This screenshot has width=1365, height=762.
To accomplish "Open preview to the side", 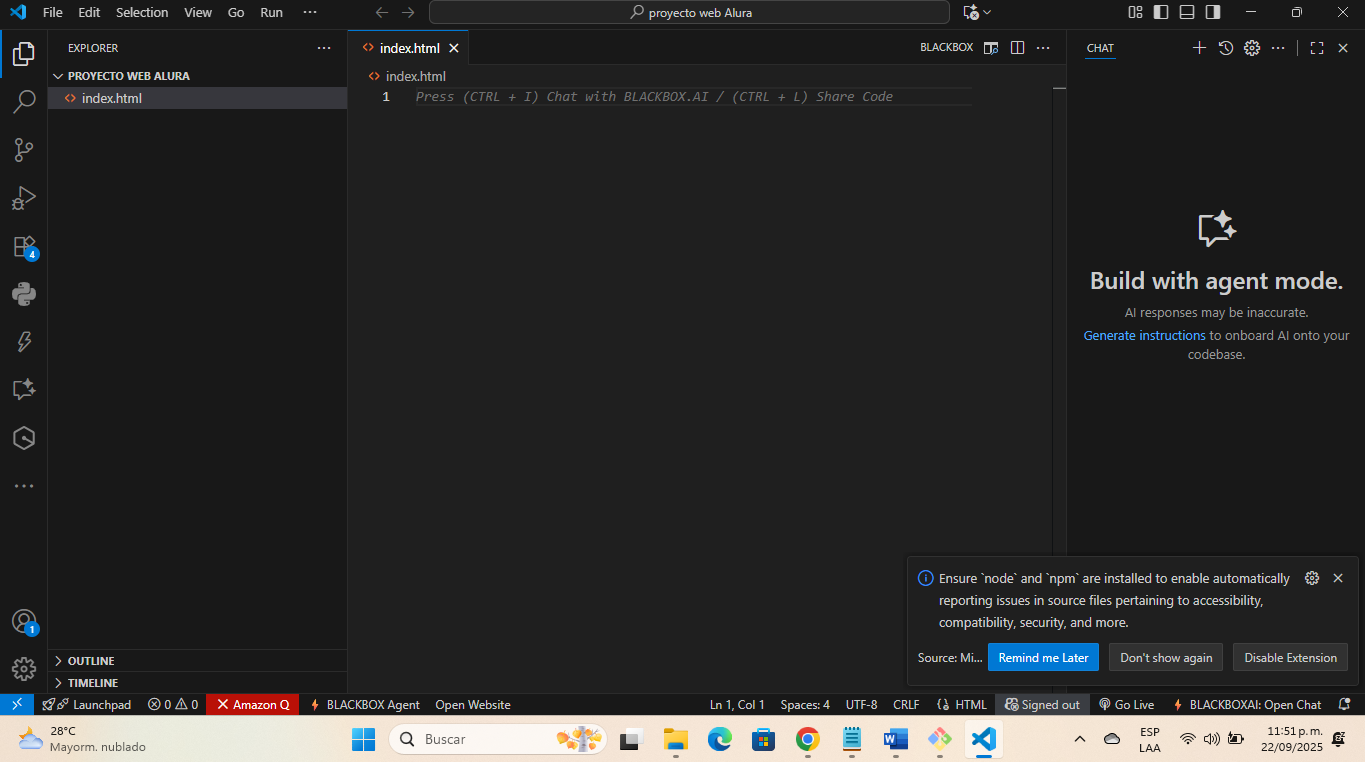I will click(991, 48).
